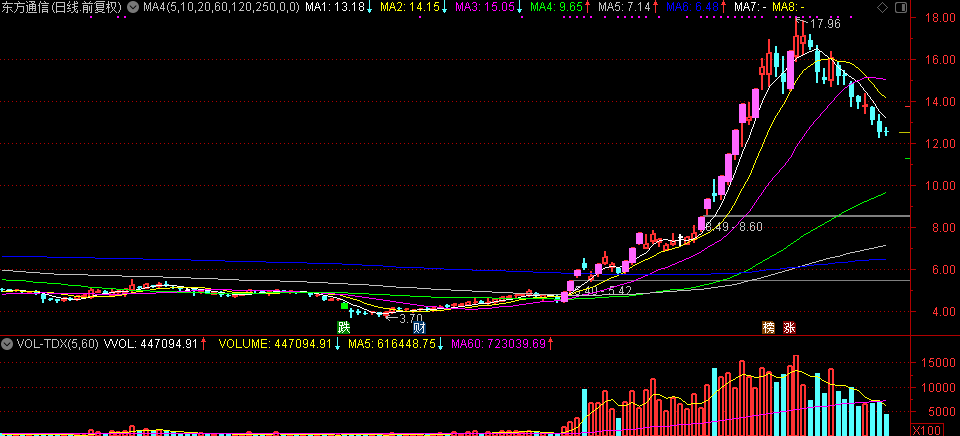Expand the MA4 indicator dropdown arrow

coord(133,7)
